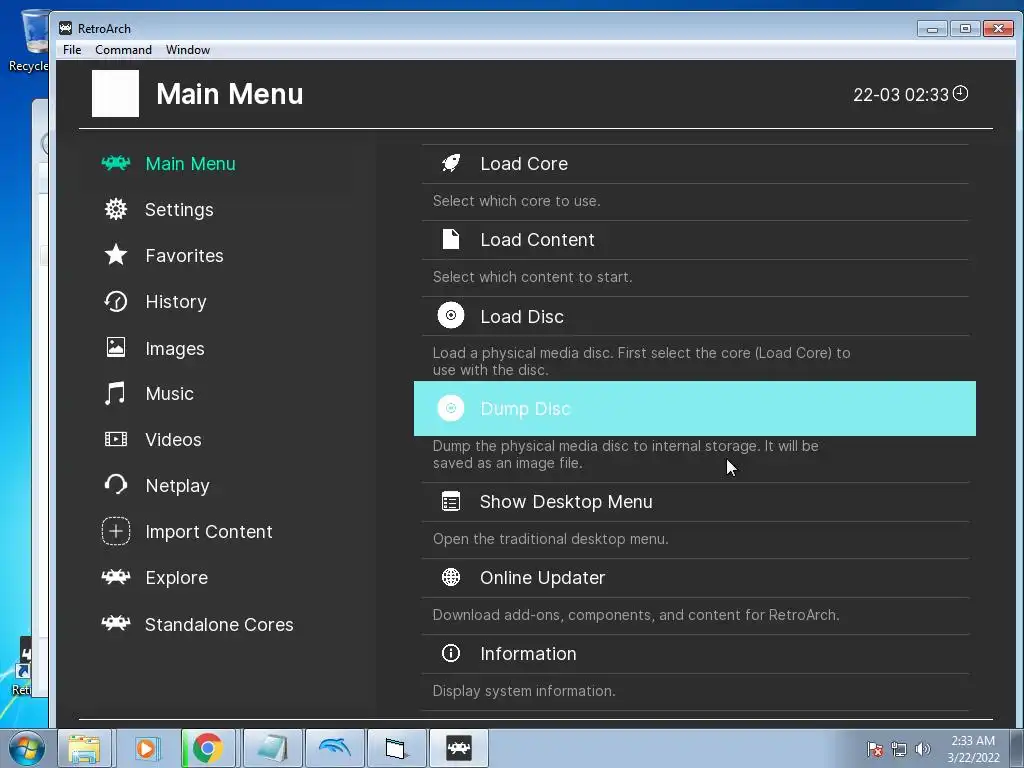Open the Window menu
This screenshot has width=1024, height=768.
tap(187, 50)
